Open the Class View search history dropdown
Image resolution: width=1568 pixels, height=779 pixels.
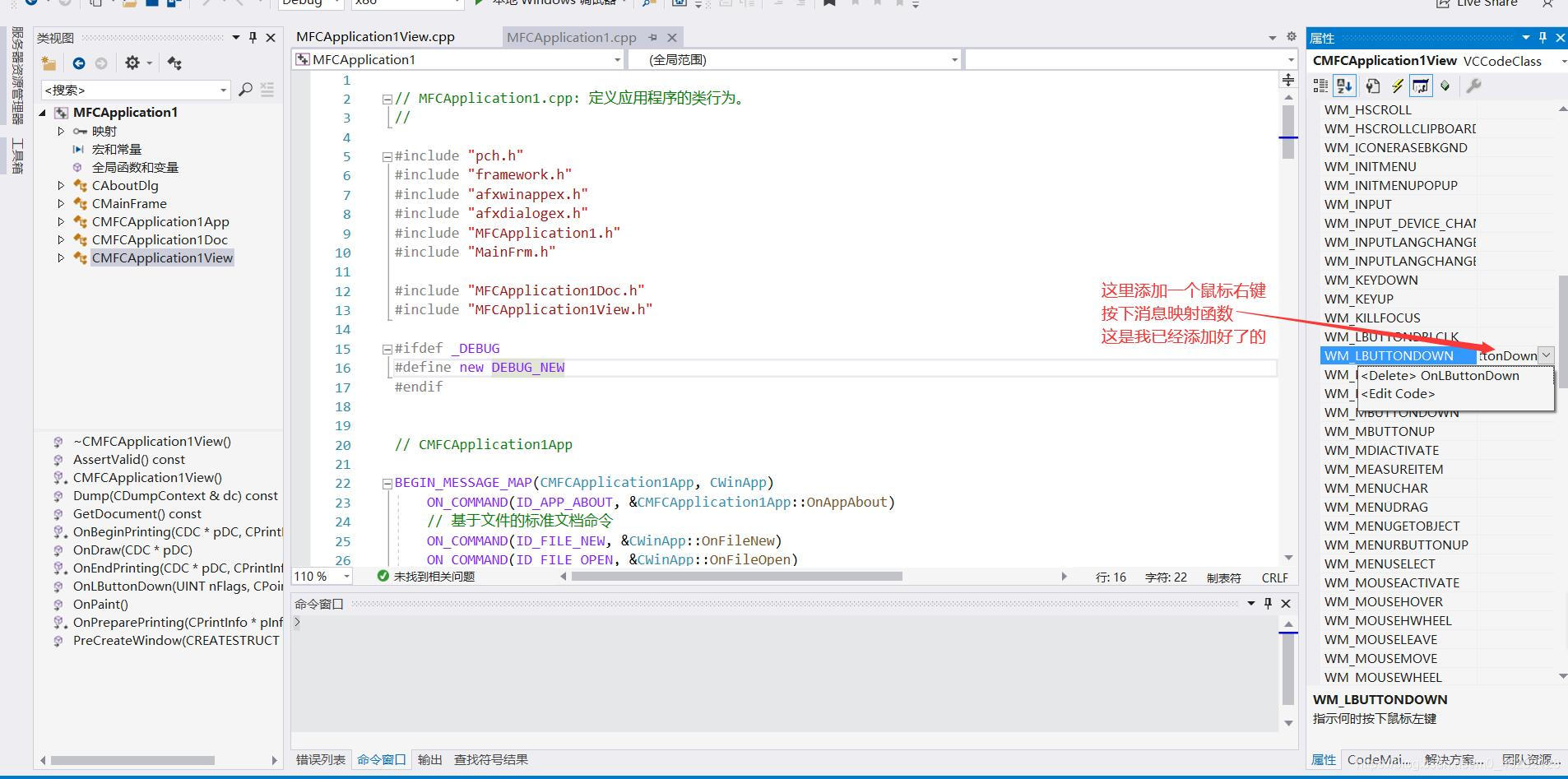click(223, 90)
